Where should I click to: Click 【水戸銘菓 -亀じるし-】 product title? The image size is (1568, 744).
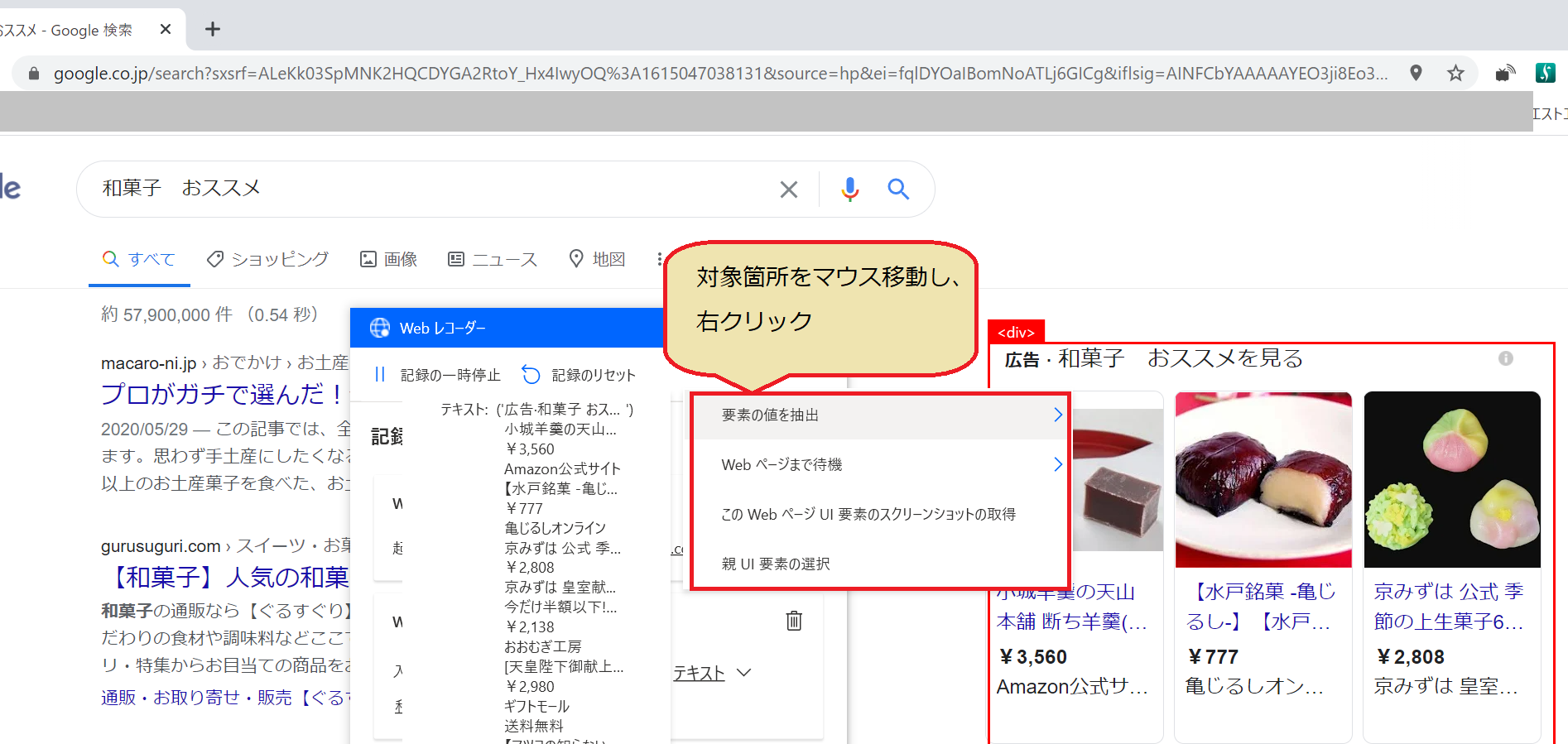pyautogui.click(x=1261, y=607)
